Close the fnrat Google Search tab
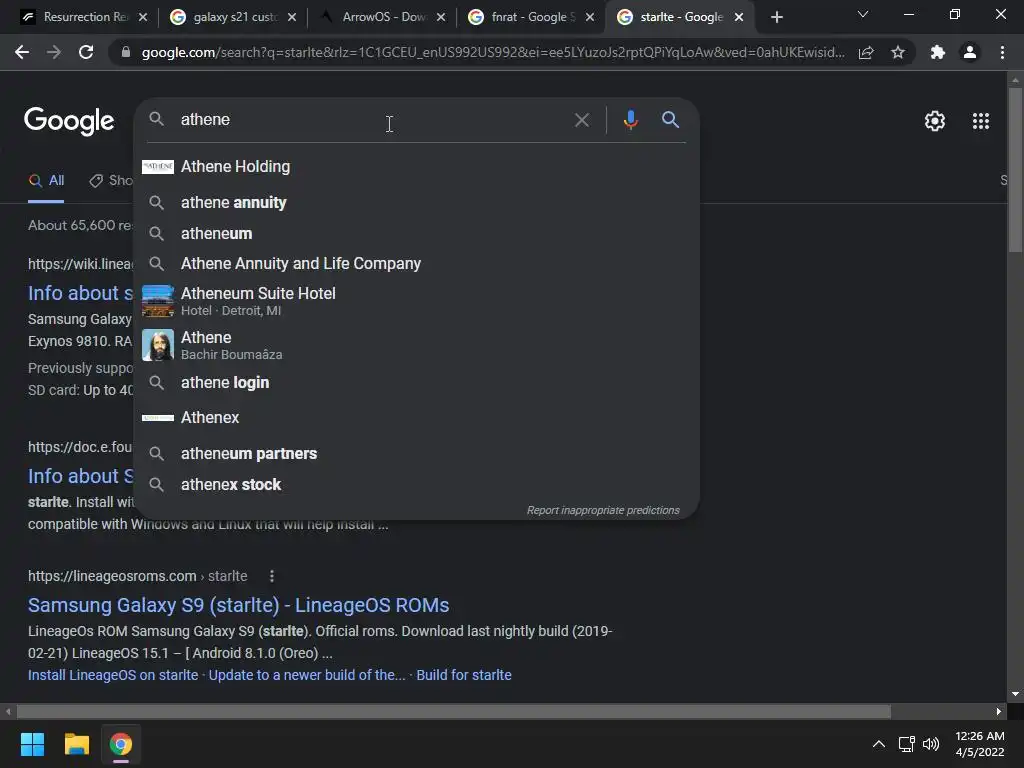This screenshot has width=1024, height=768. [x=590, y=18]
